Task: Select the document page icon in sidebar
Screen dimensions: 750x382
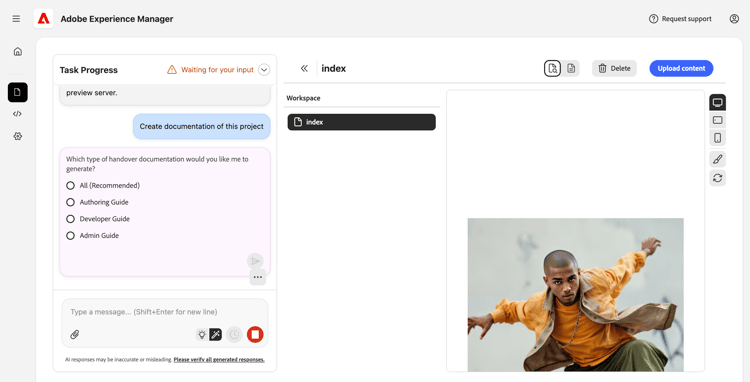Action: point(18,92)
